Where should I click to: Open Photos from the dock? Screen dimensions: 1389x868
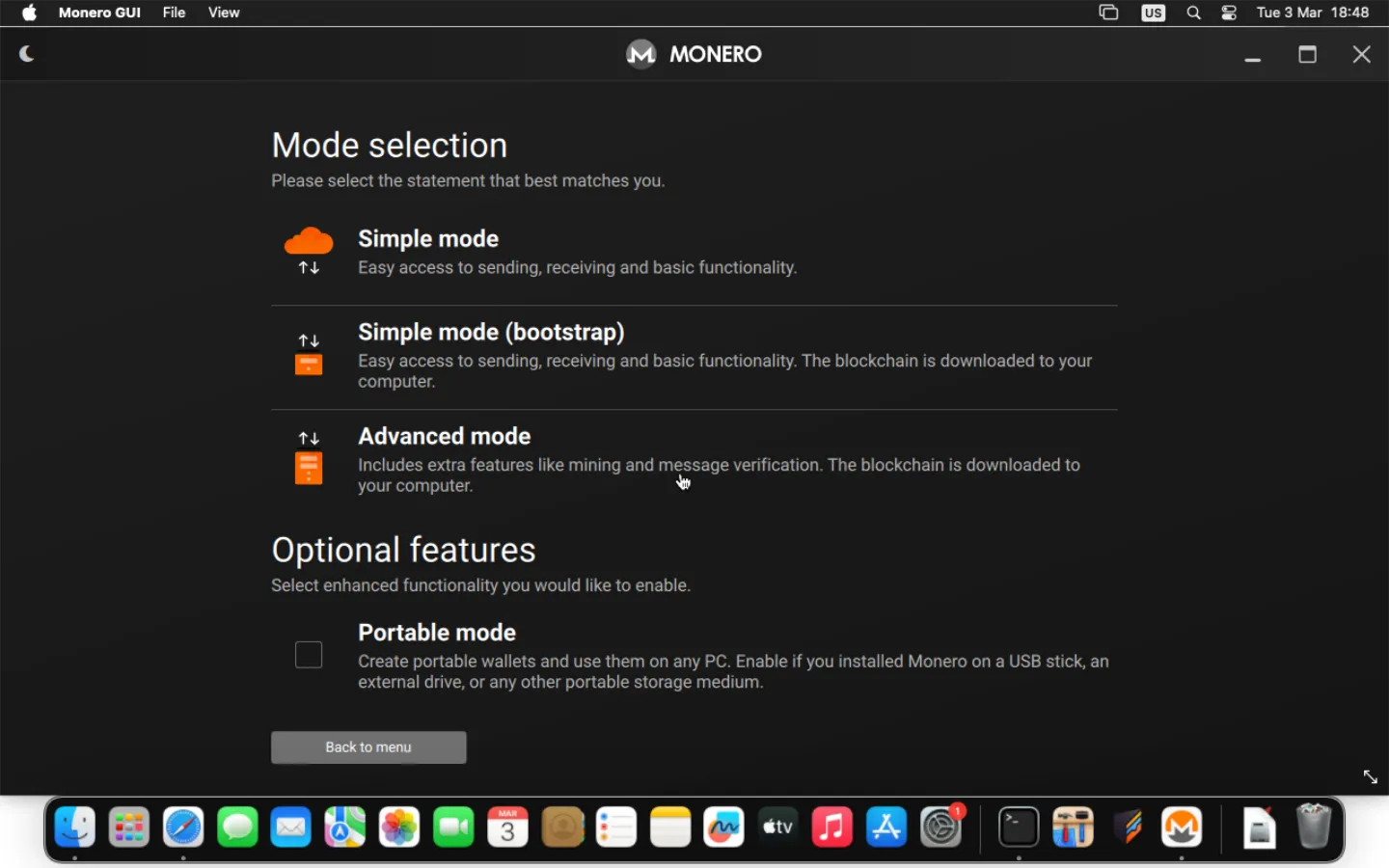[399, 827]
